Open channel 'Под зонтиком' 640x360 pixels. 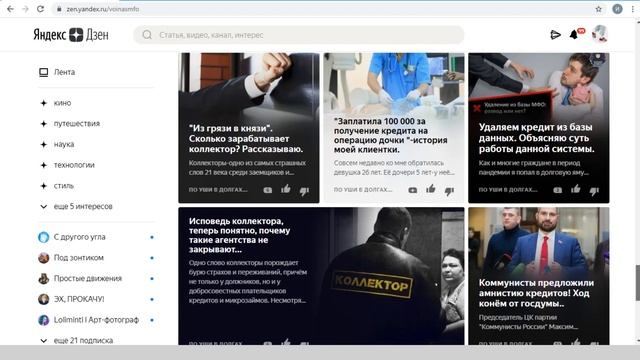(79, 258)
